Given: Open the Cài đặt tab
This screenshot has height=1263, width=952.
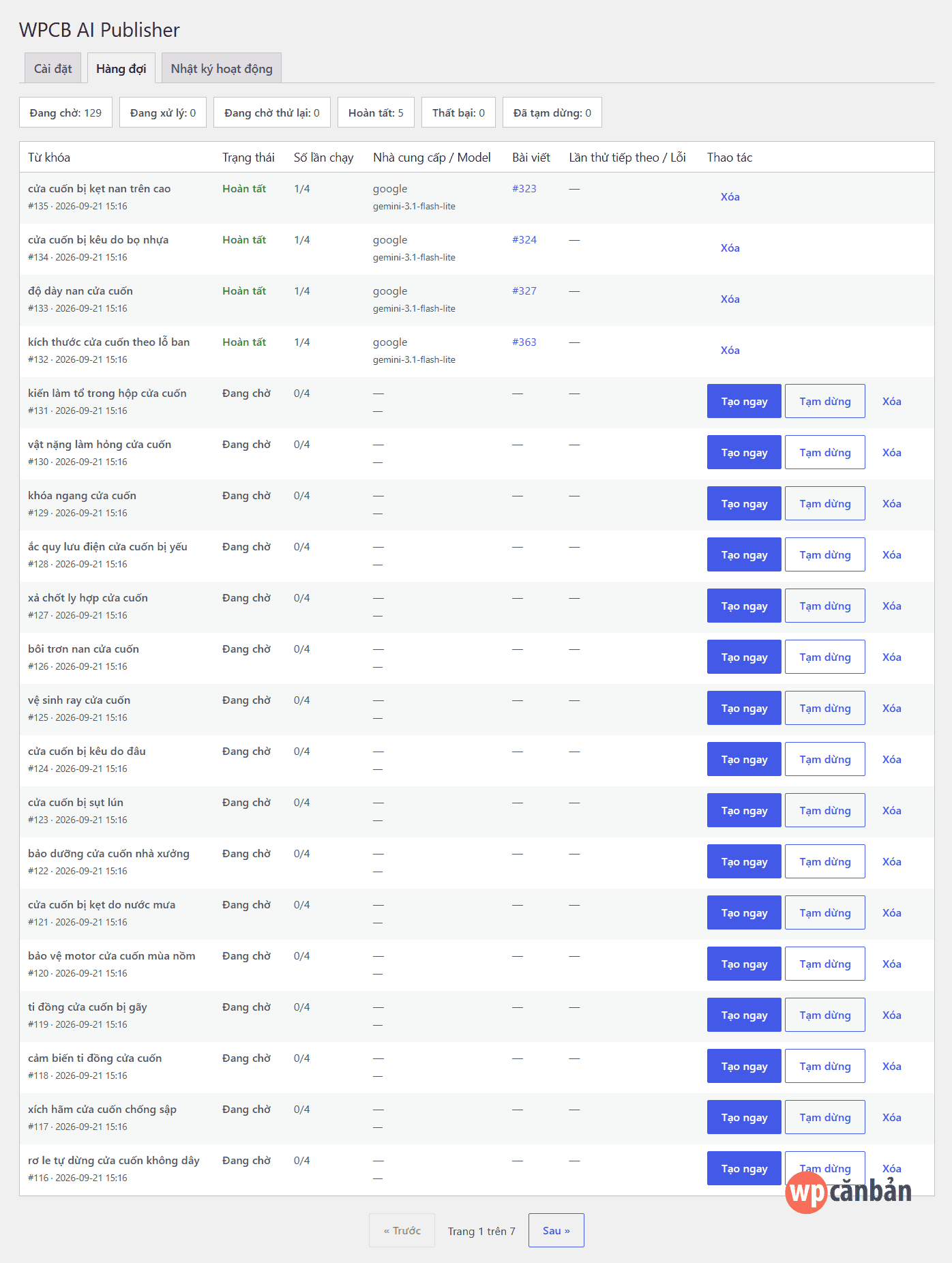Looking at the screenshot, I should tap(53, 68).
